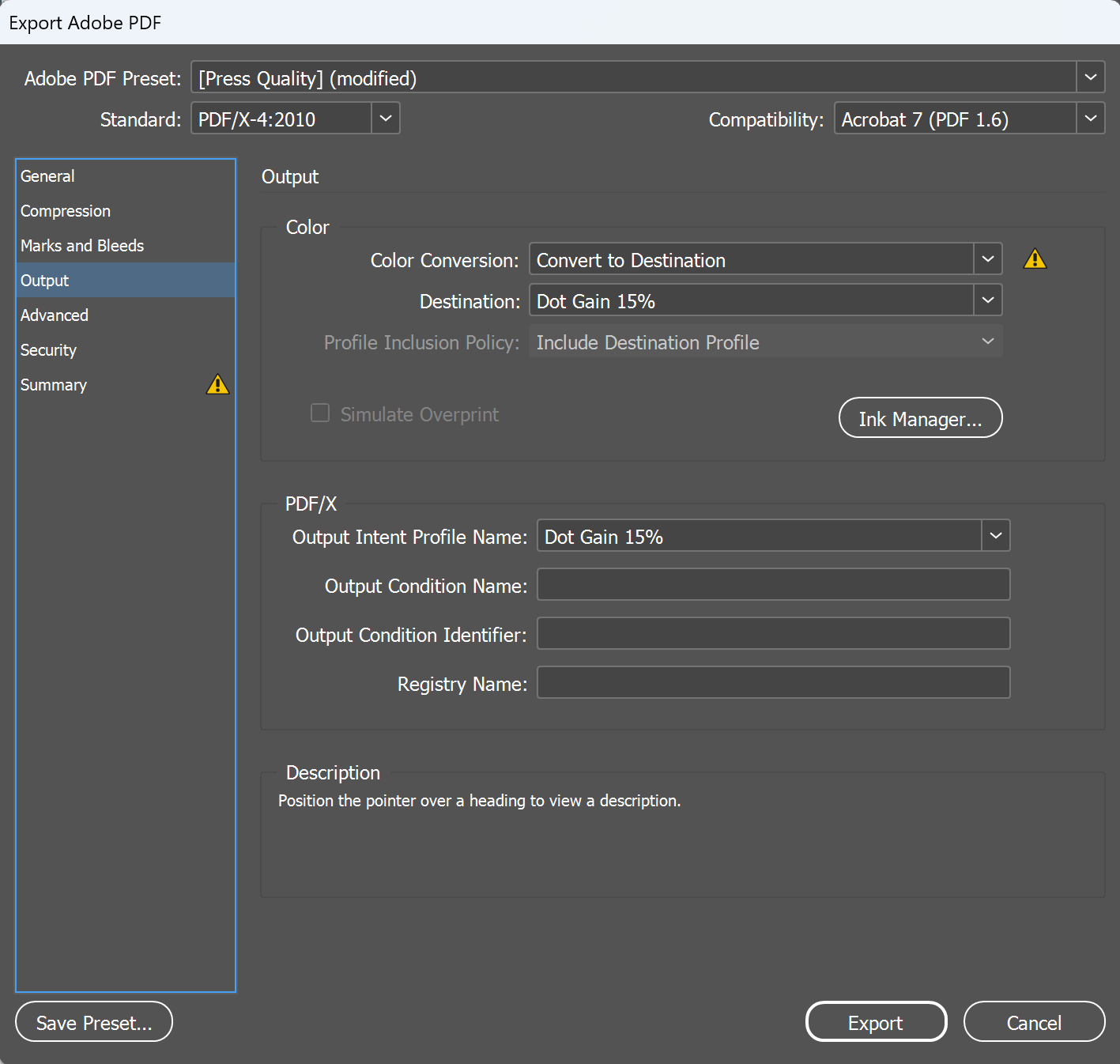Screen dimensions: 1120x1064
Task: Open the Ink Manager dialog
Action: point(920,418)
